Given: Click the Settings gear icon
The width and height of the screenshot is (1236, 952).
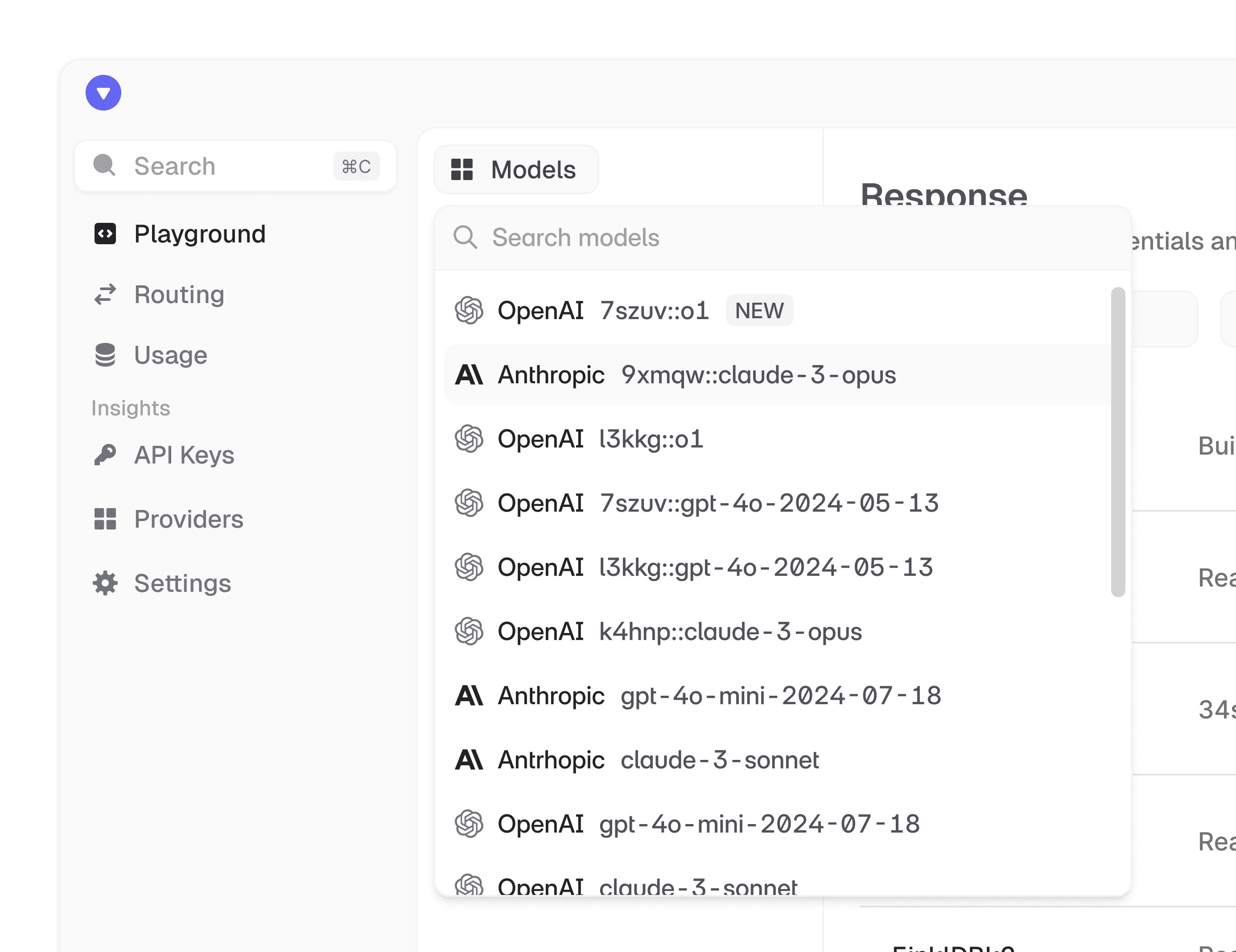Looking at the screenshot, I should coord(105,583).
